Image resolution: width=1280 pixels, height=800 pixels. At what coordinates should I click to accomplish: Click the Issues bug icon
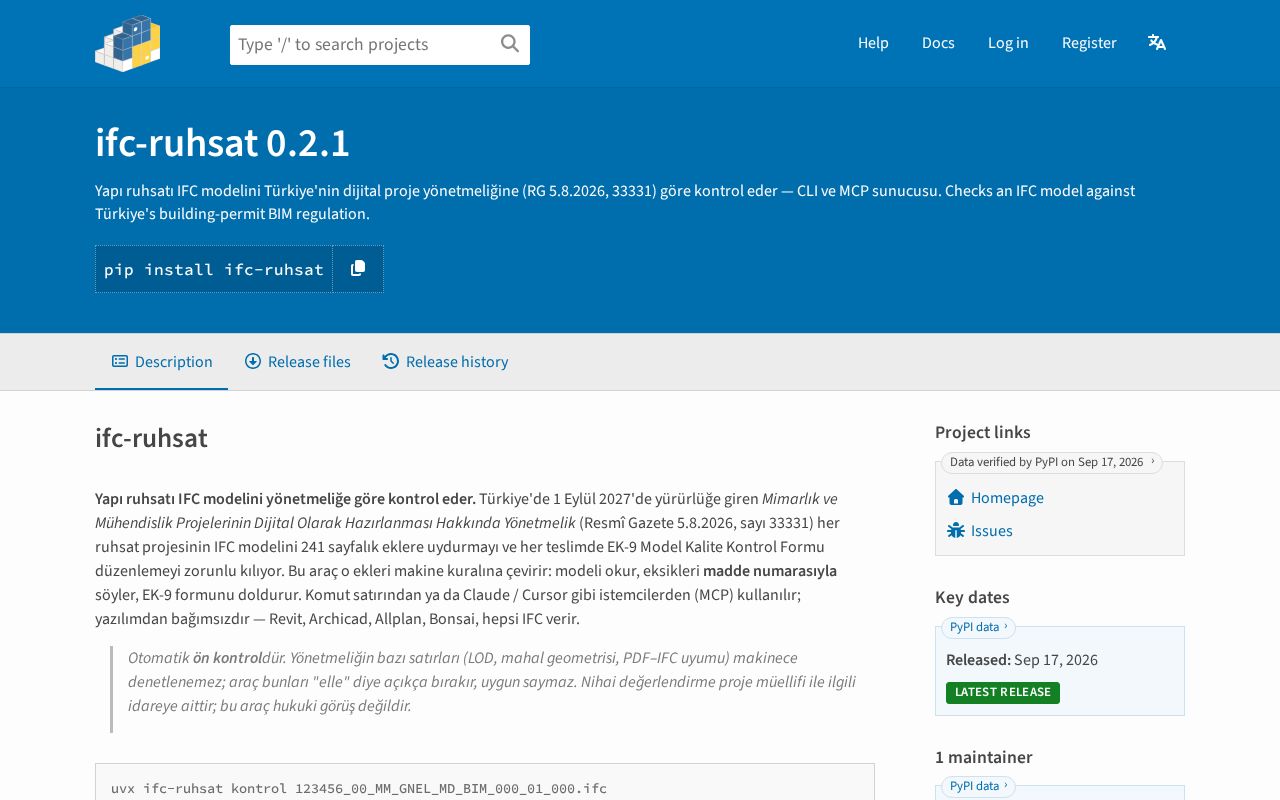point(956,530)
